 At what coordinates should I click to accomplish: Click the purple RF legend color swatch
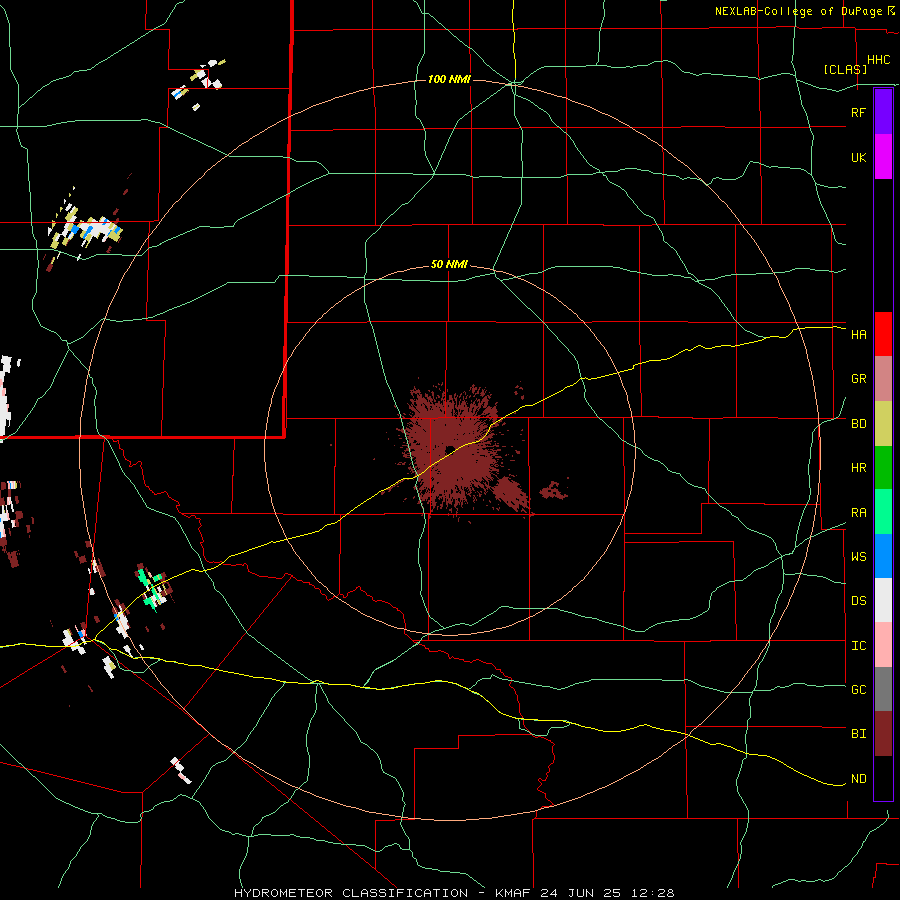(x=883, y=112)
